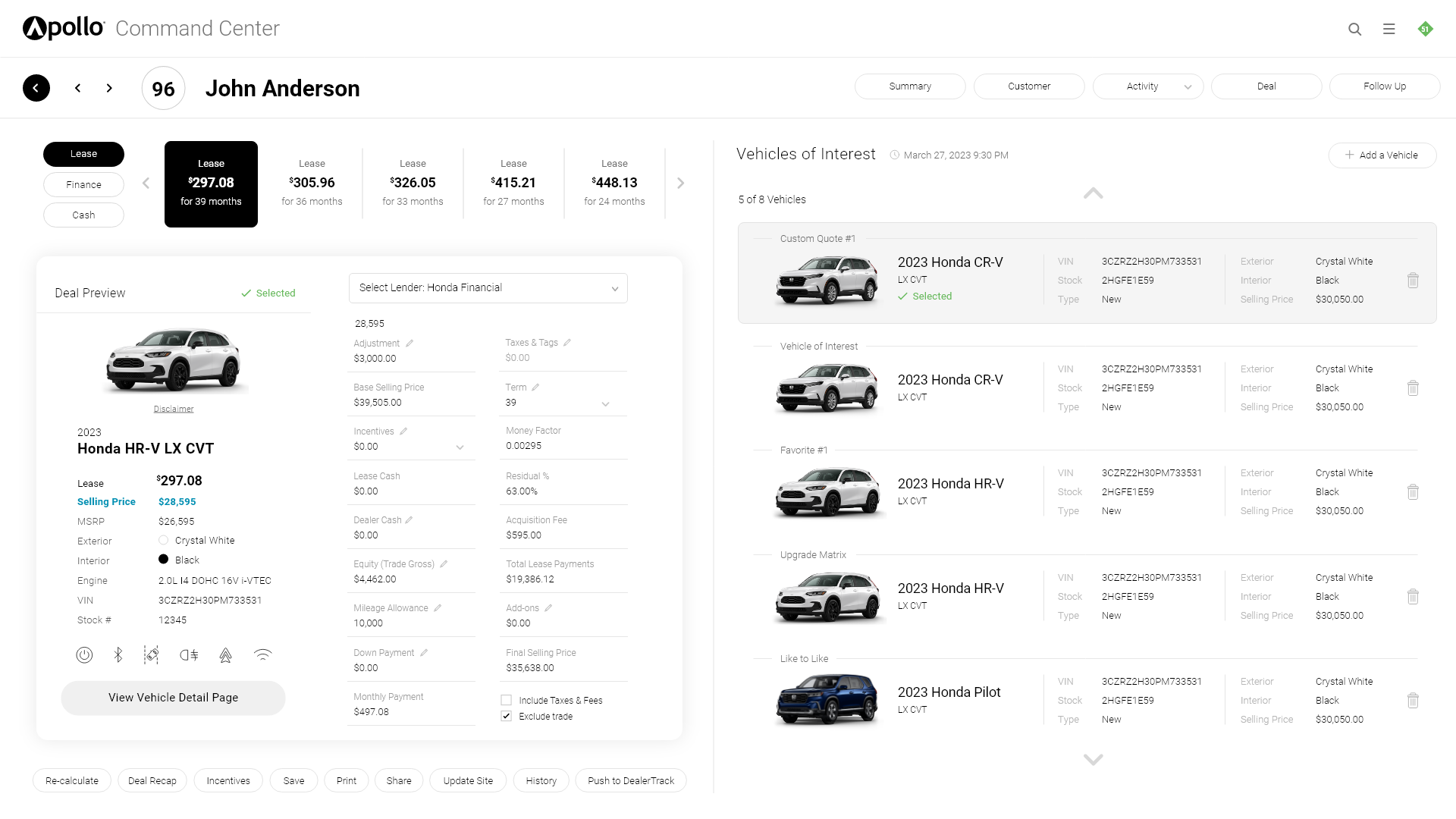Screen dimensions: 1456x819
Task: Click View Vehicle Detail Page
Action: (x=173, y=698)
